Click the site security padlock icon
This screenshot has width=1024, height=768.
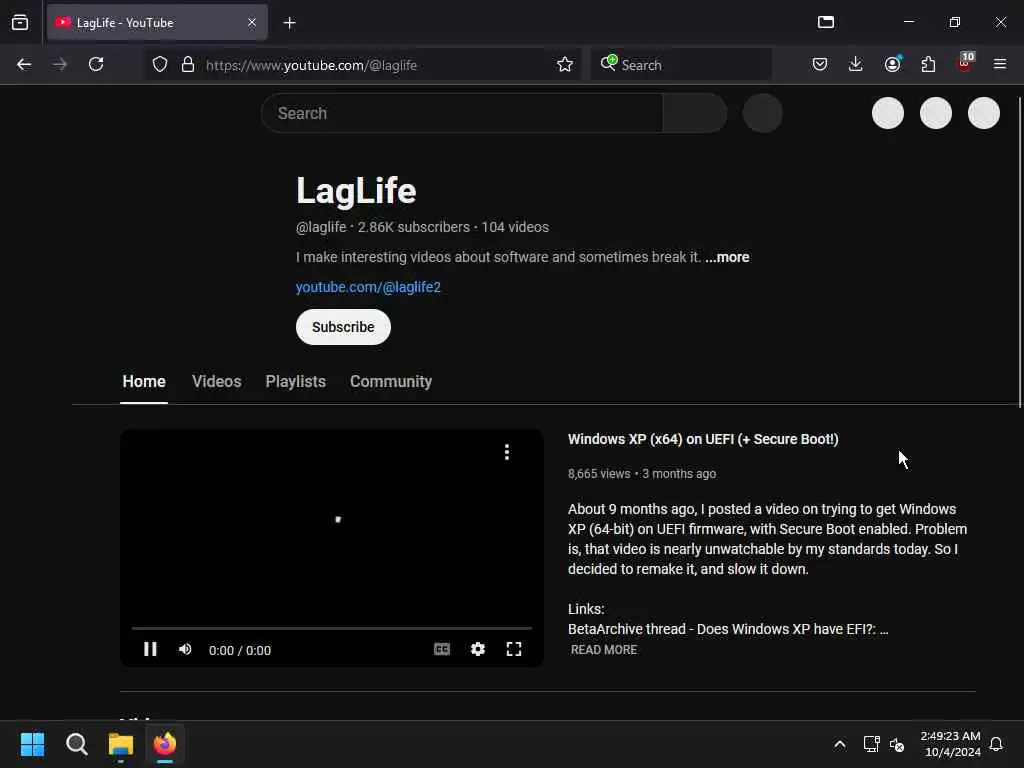pos(188,65)
